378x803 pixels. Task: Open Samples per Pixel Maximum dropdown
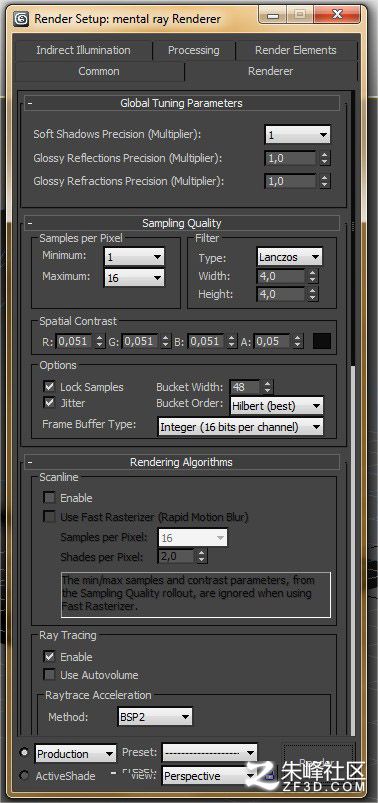click(134, 278)
